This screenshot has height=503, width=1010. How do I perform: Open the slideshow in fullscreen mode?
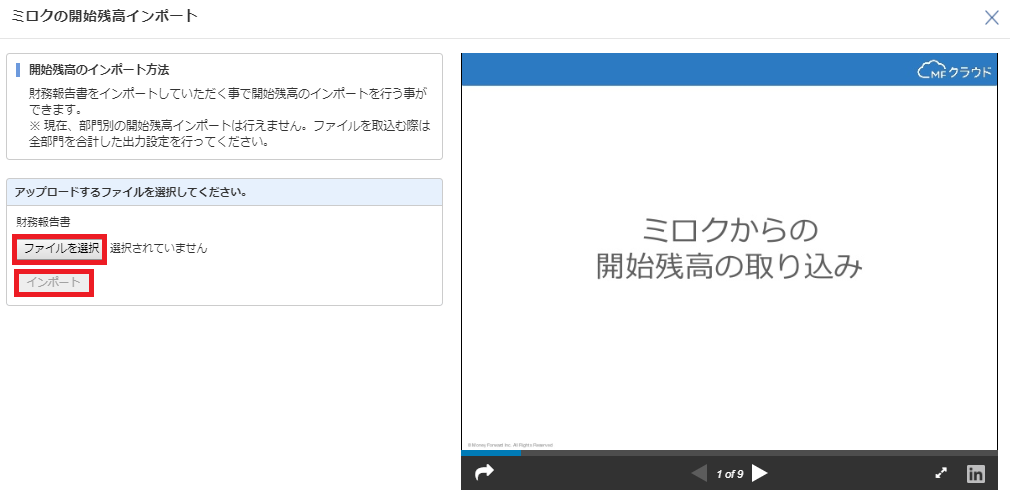(x=941, y=474)
